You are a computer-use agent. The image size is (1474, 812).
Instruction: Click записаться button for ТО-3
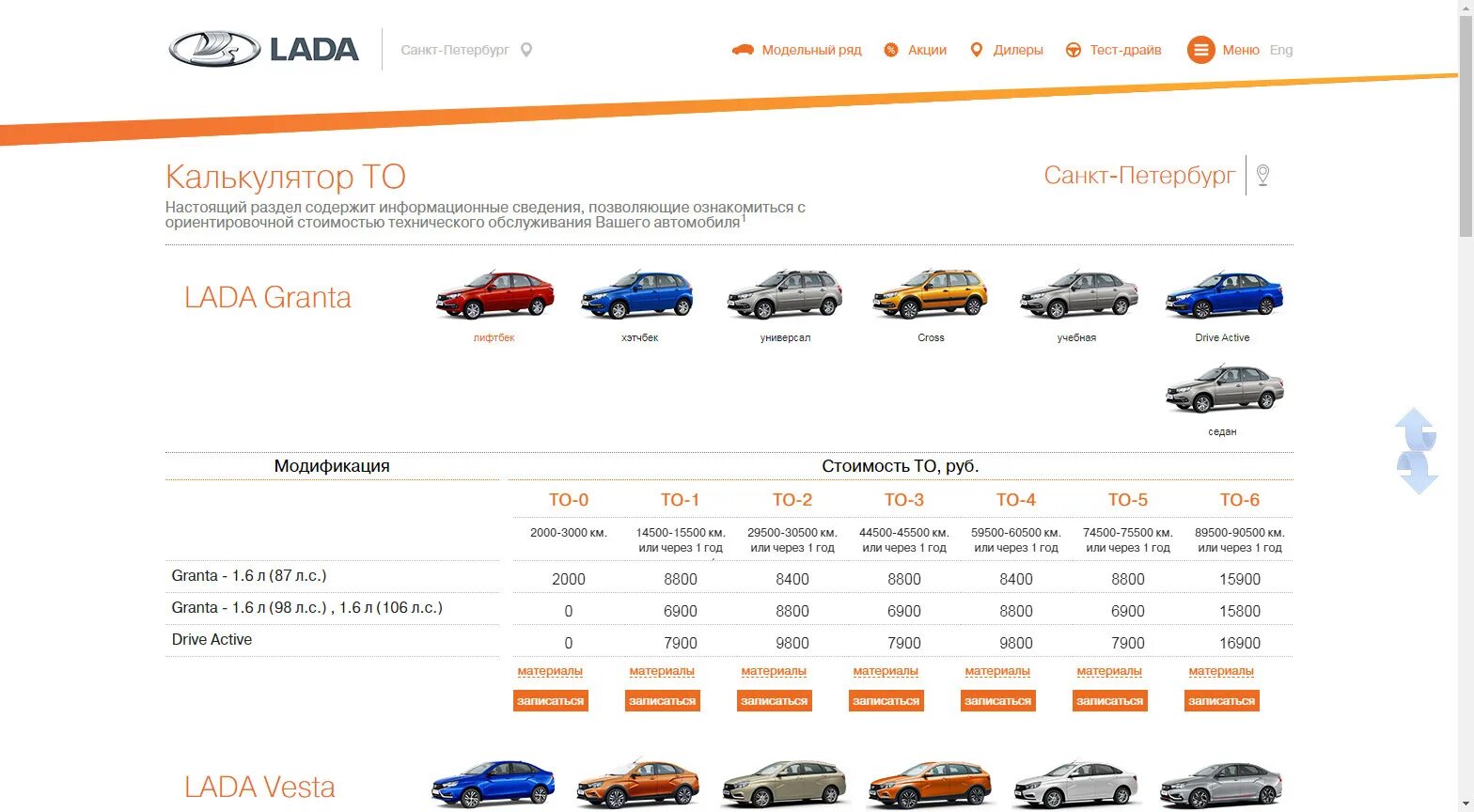(886, 701)
